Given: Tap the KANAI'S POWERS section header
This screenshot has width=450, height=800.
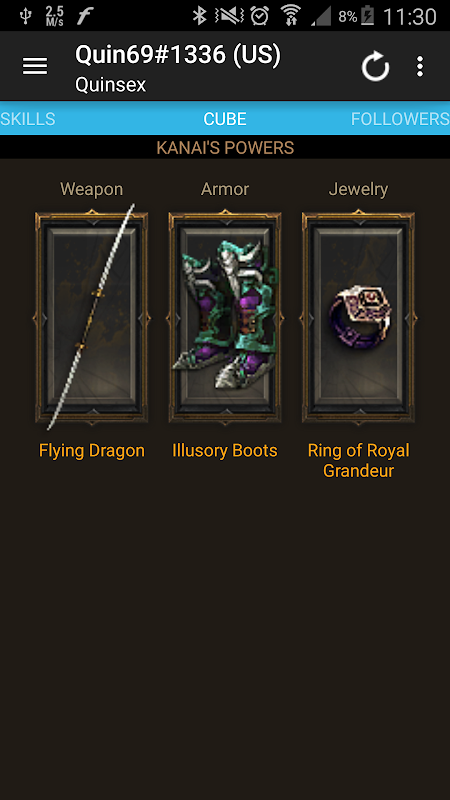Looking at the screenshot, I should pos(225,148).
